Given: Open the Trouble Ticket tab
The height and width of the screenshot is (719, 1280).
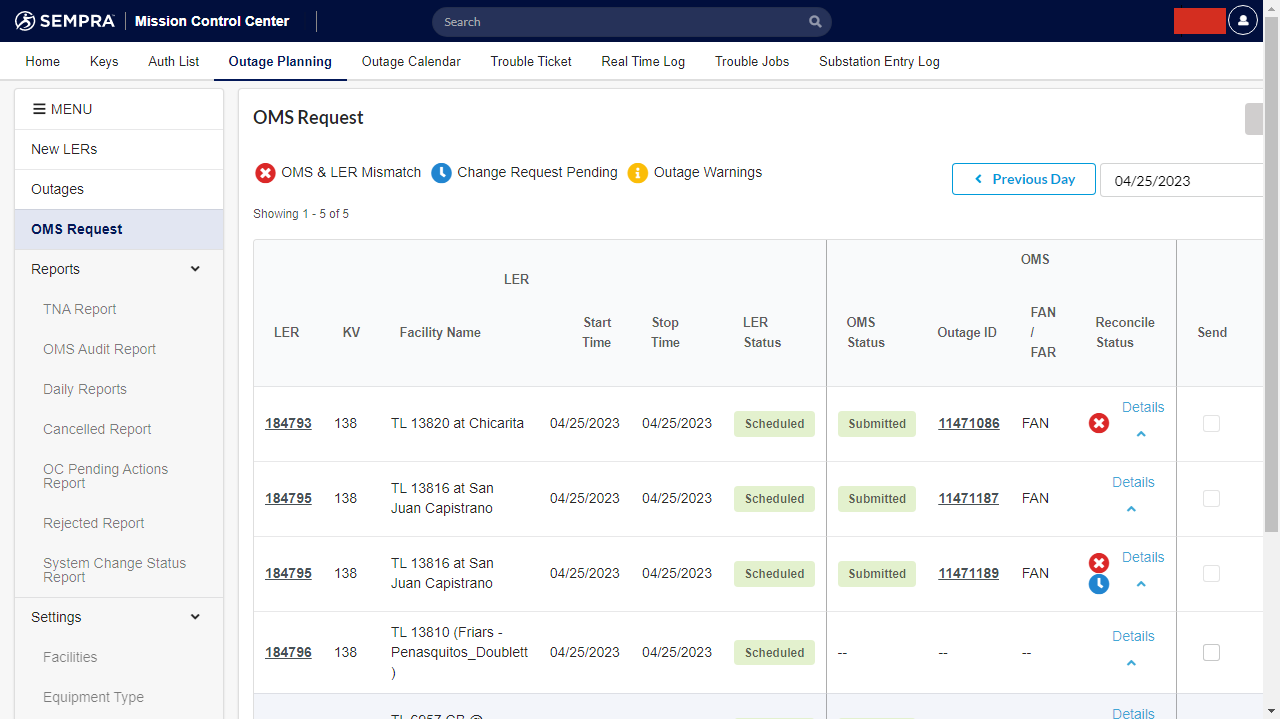Looking at the screenshot, I should click(531, 61).
